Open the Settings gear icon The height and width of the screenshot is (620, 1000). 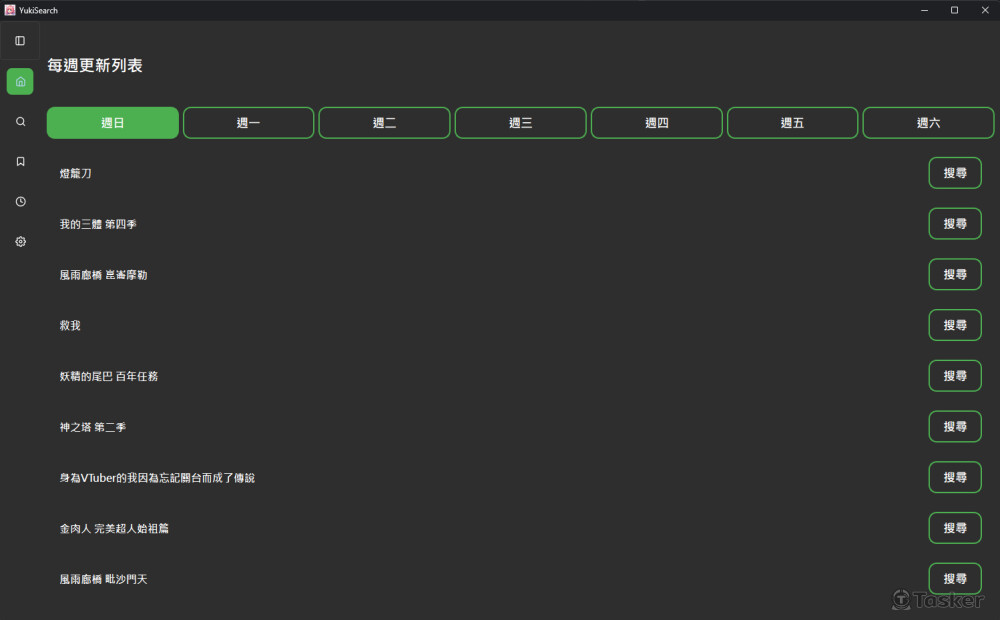(20, 242)
